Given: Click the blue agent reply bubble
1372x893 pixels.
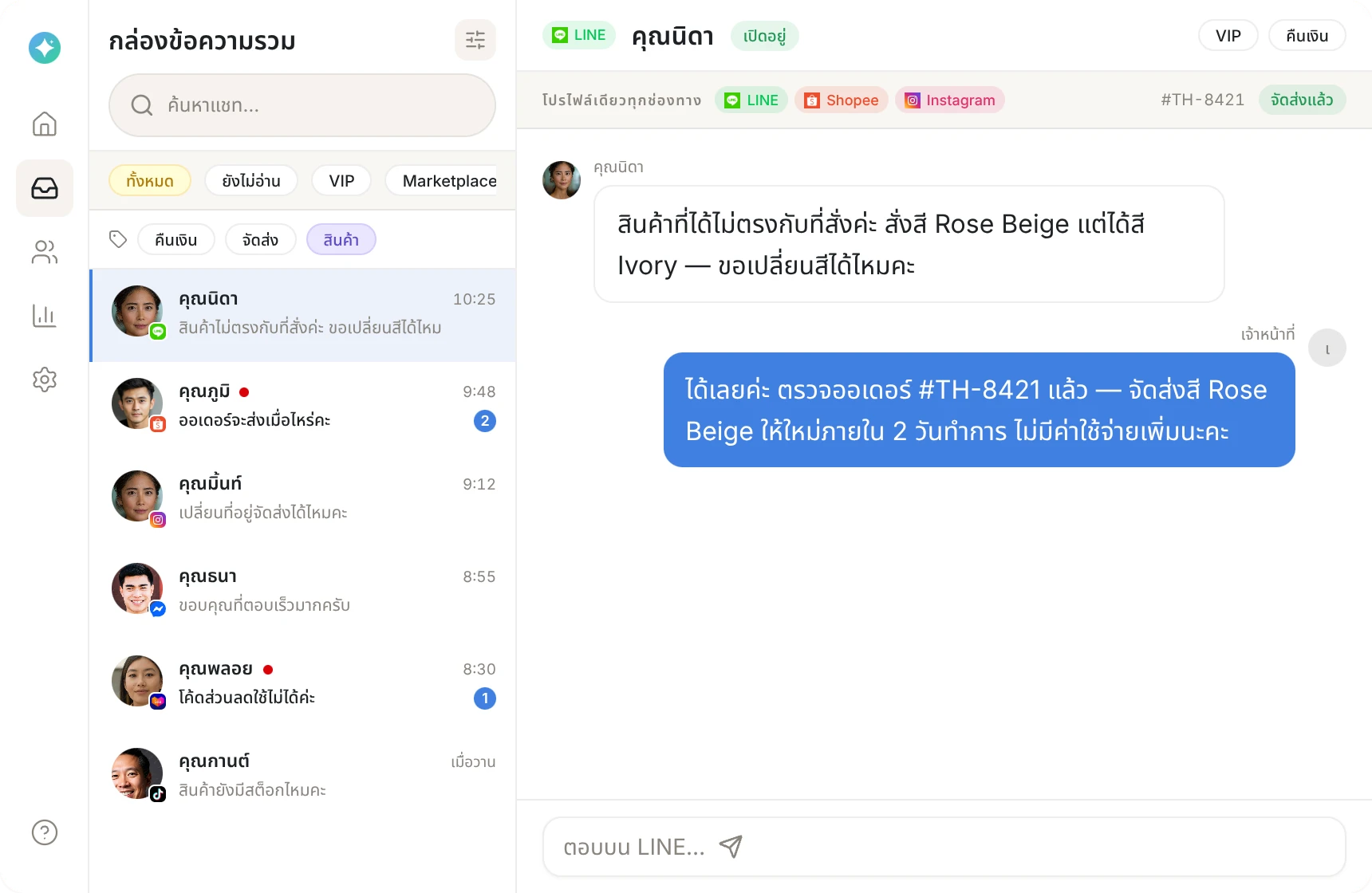Looking at the screenshot, I should pos(980,410).
